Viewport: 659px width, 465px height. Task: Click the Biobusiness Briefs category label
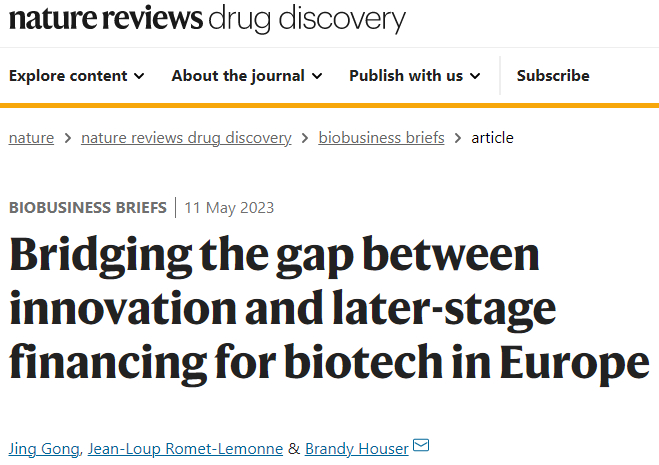point(88,208)
